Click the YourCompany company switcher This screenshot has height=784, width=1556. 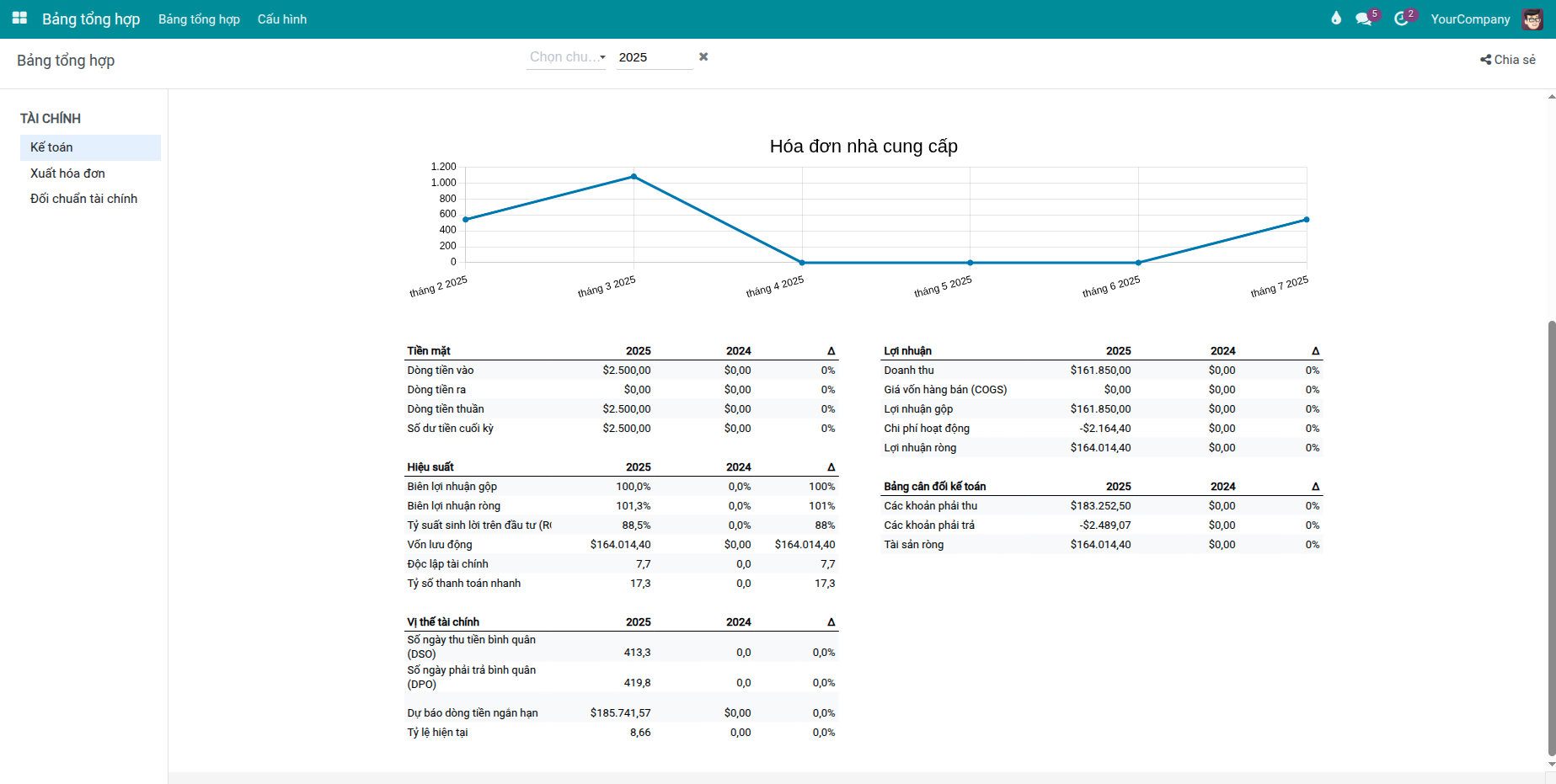(1470, 19)
